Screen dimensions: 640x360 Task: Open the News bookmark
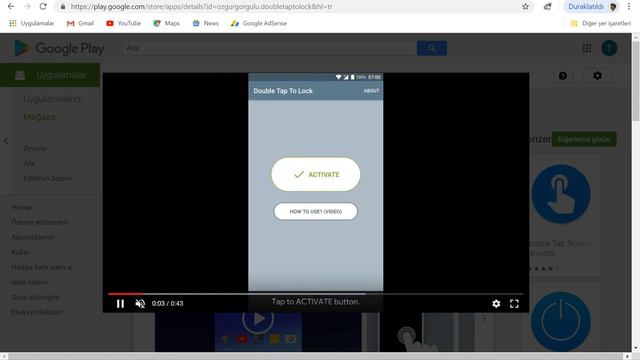tap(206, 23)
